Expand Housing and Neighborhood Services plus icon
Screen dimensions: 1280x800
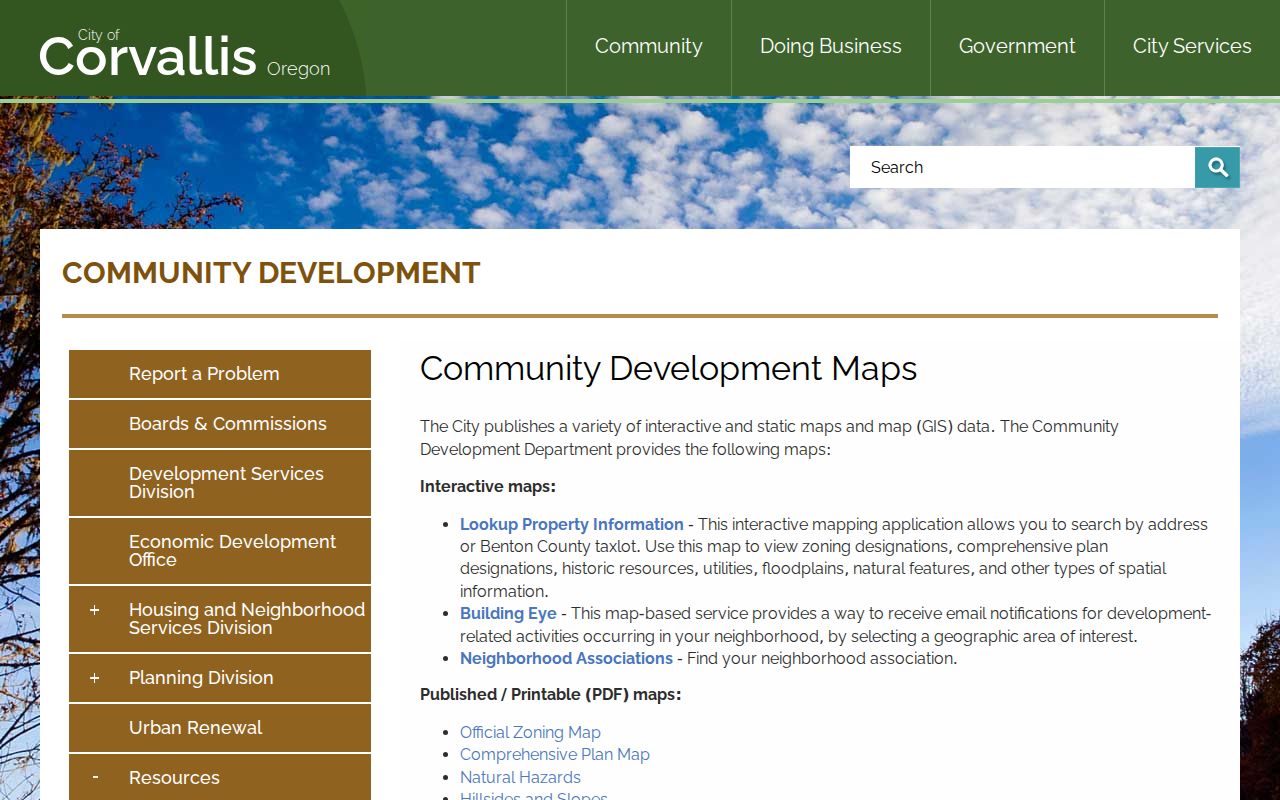(x=94, y=610)
